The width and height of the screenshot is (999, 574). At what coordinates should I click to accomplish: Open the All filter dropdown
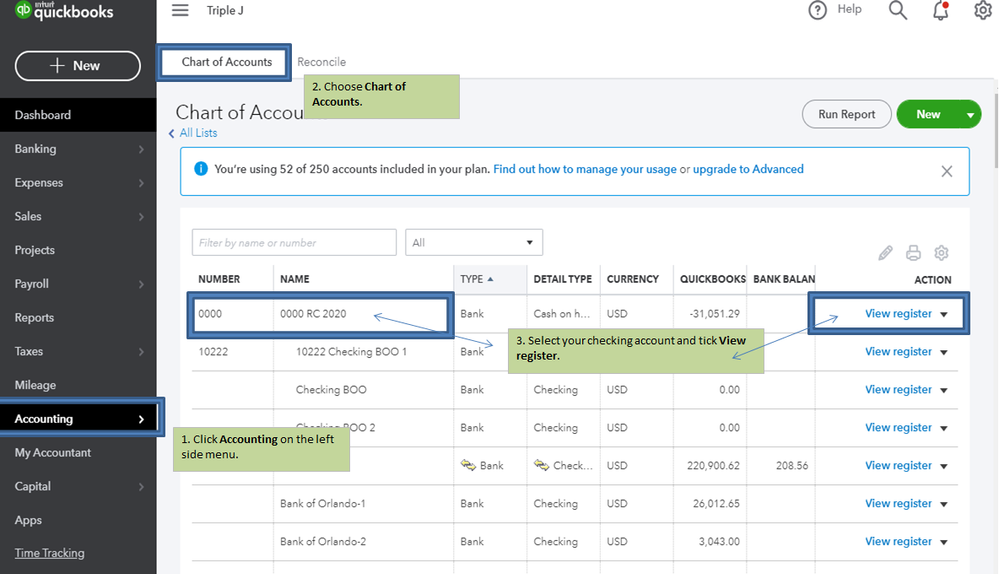473,242
